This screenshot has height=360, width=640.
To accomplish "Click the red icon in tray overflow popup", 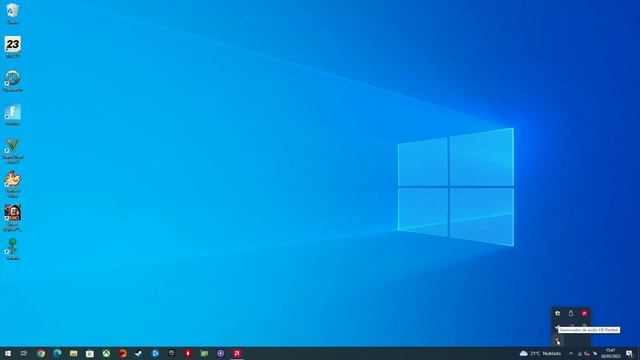I will (584, 313).
